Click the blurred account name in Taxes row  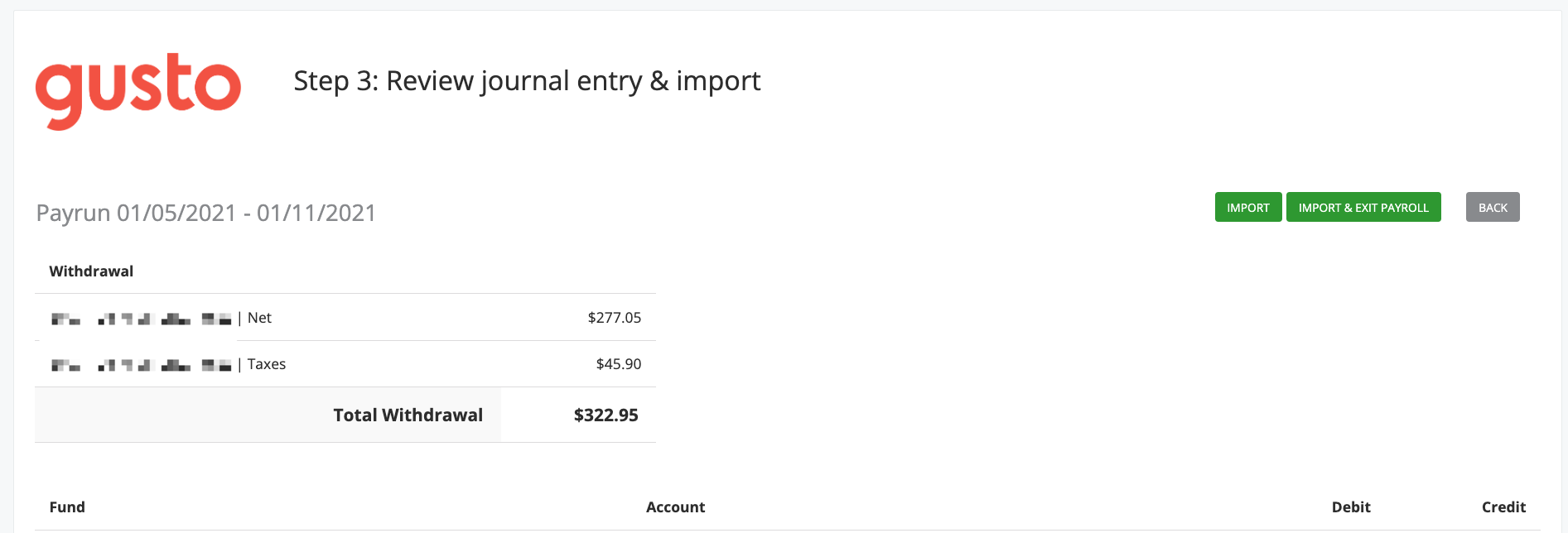(141, 365)
